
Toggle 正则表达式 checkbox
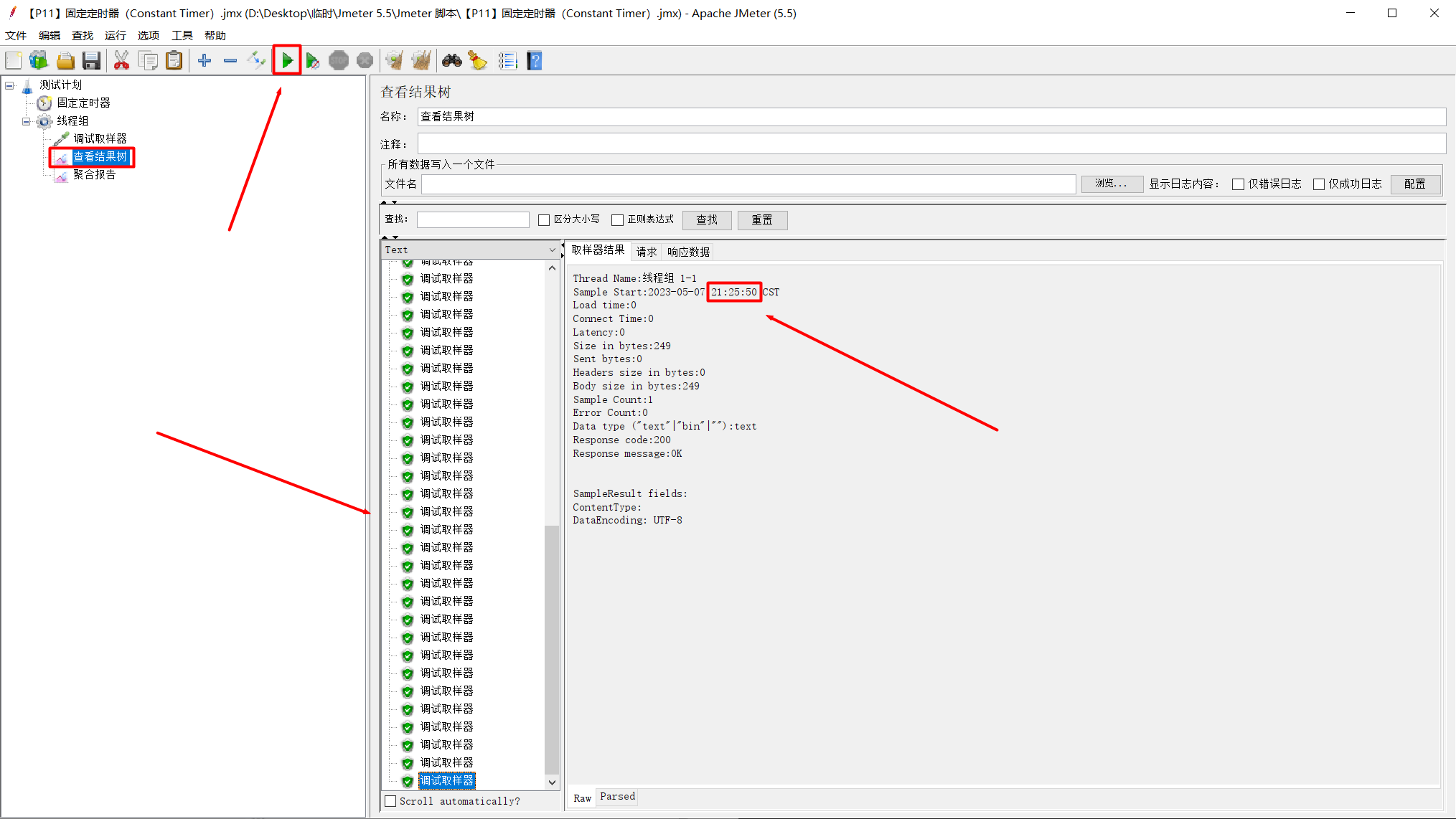617,220
